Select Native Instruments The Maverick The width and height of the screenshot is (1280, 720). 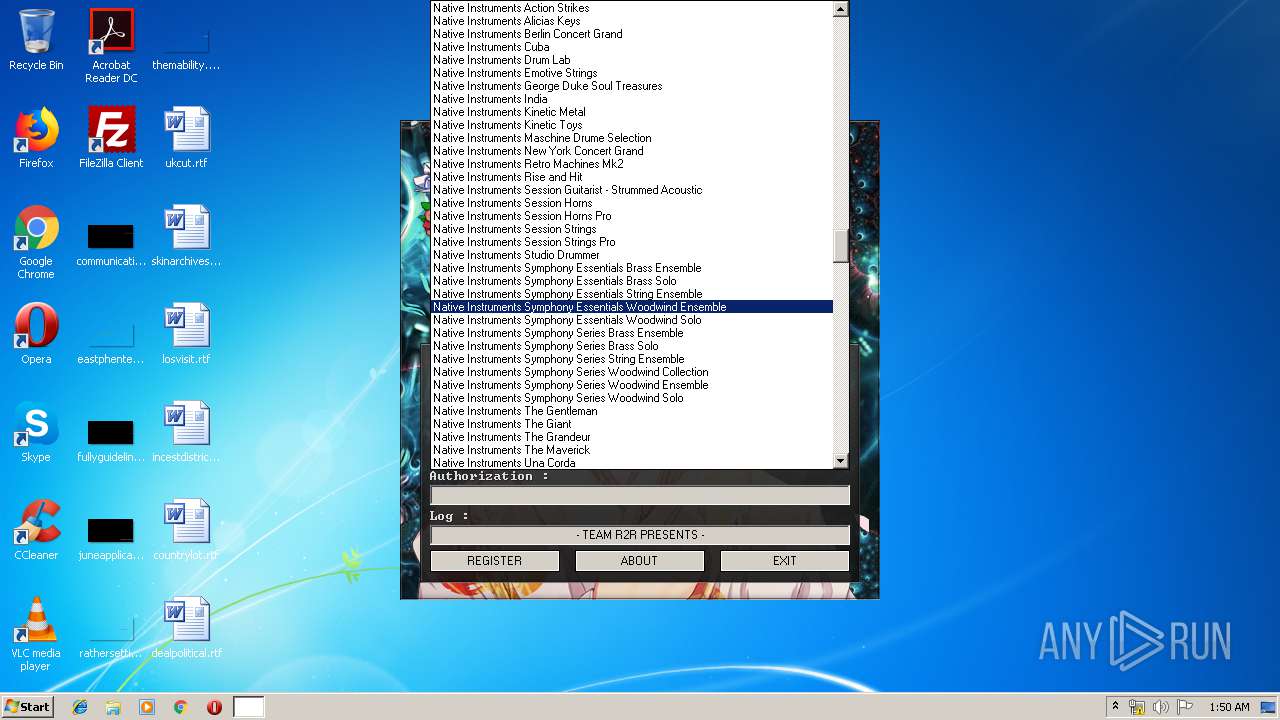(632, 450)
